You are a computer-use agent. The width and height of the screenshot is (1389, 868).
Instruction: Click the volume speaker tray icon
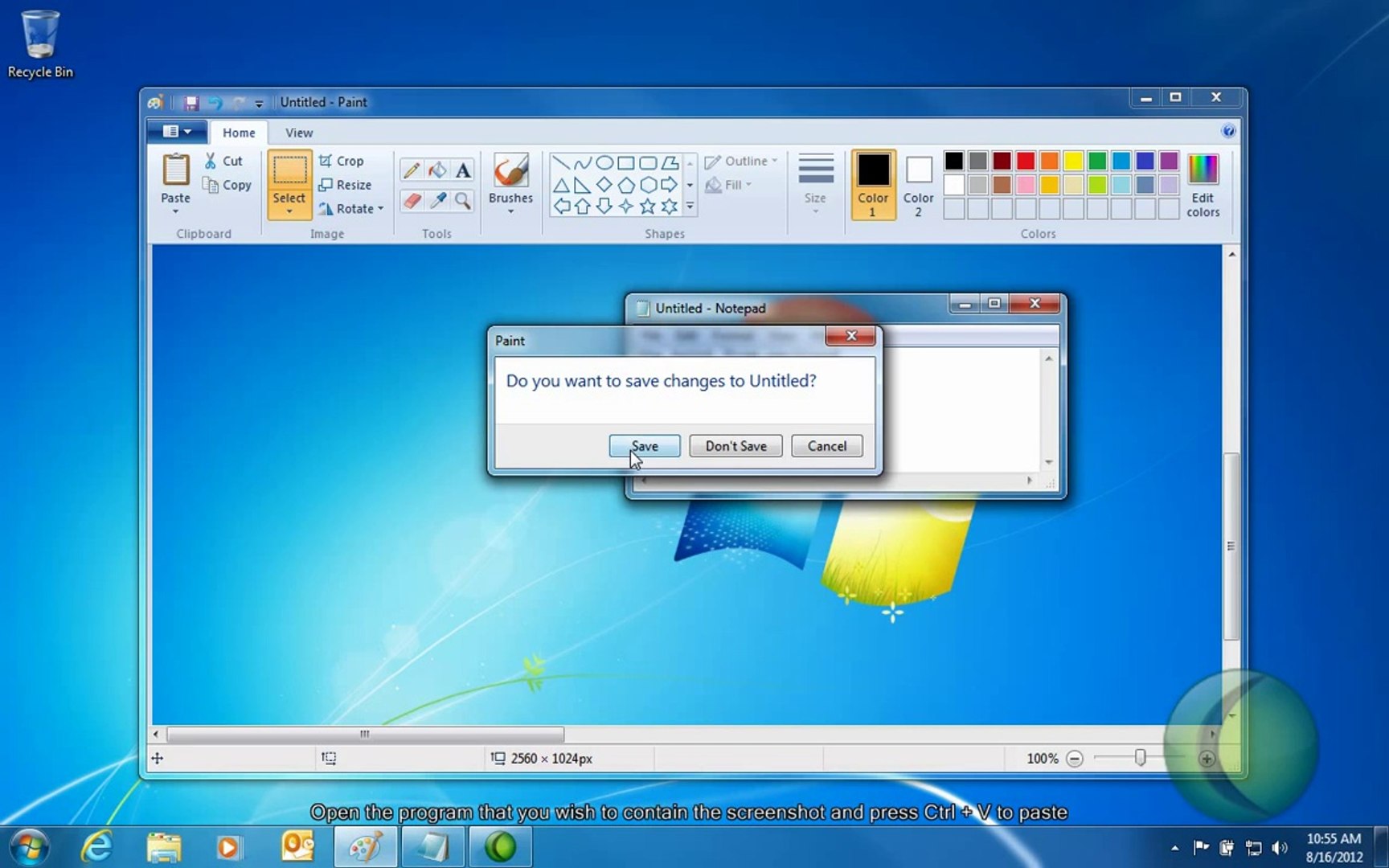click(1280, 848)
